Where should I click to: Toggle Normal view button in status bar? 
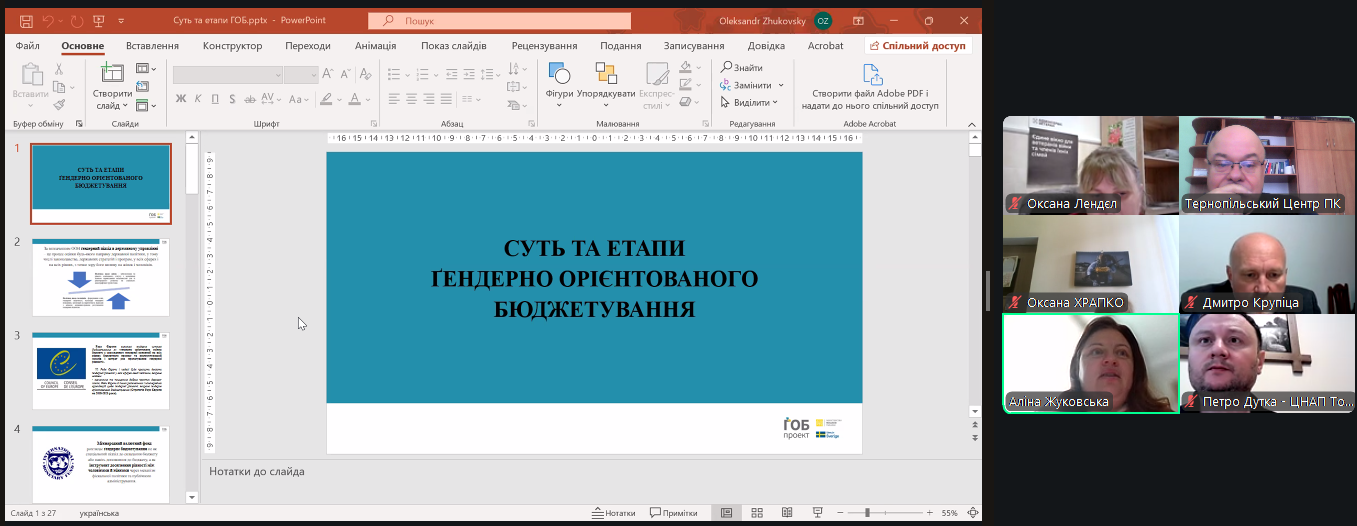[x=727, y=513]
